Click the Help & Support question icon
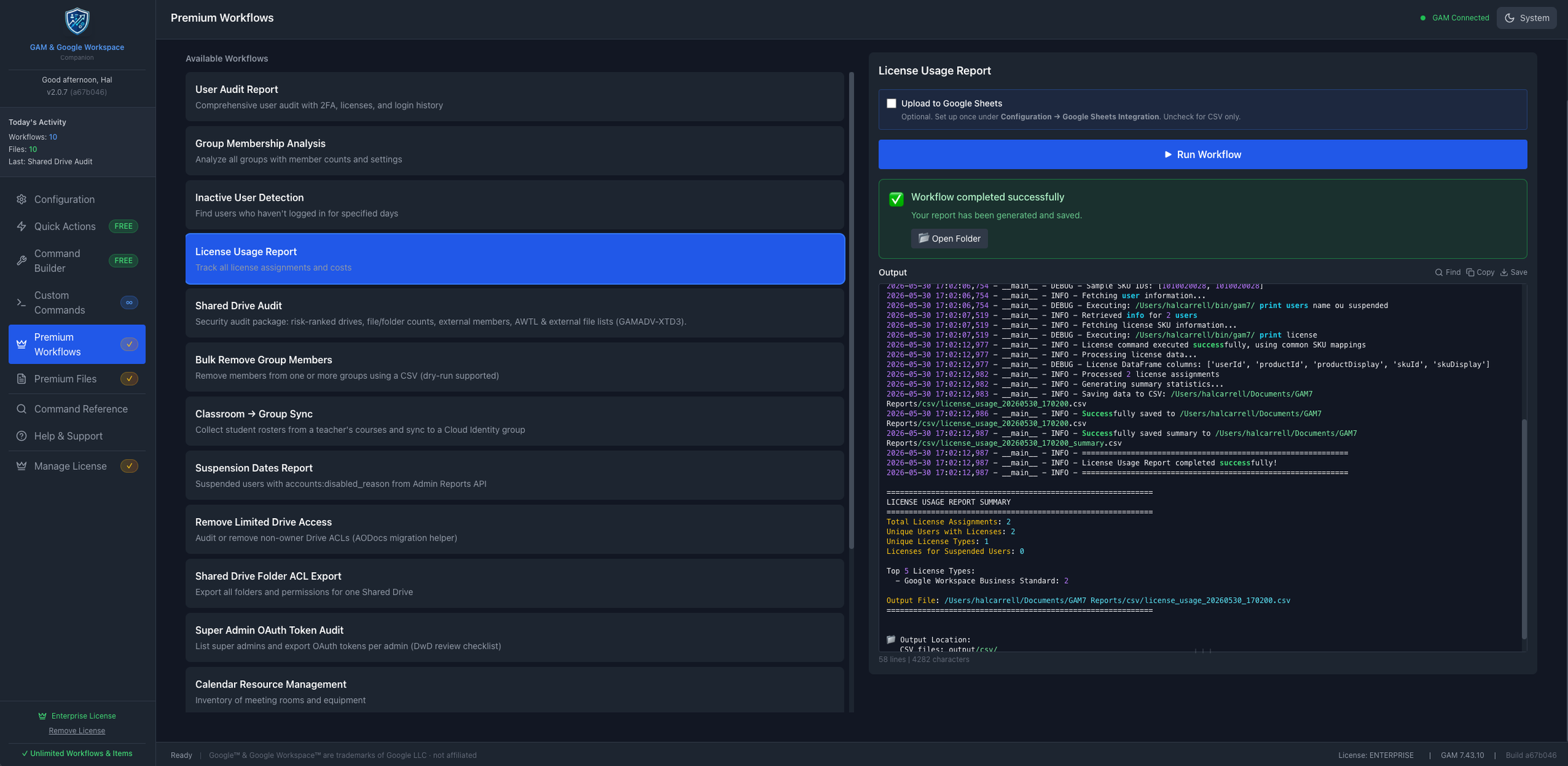Screen dimensions: 1568x766 [x=21, y=436]
